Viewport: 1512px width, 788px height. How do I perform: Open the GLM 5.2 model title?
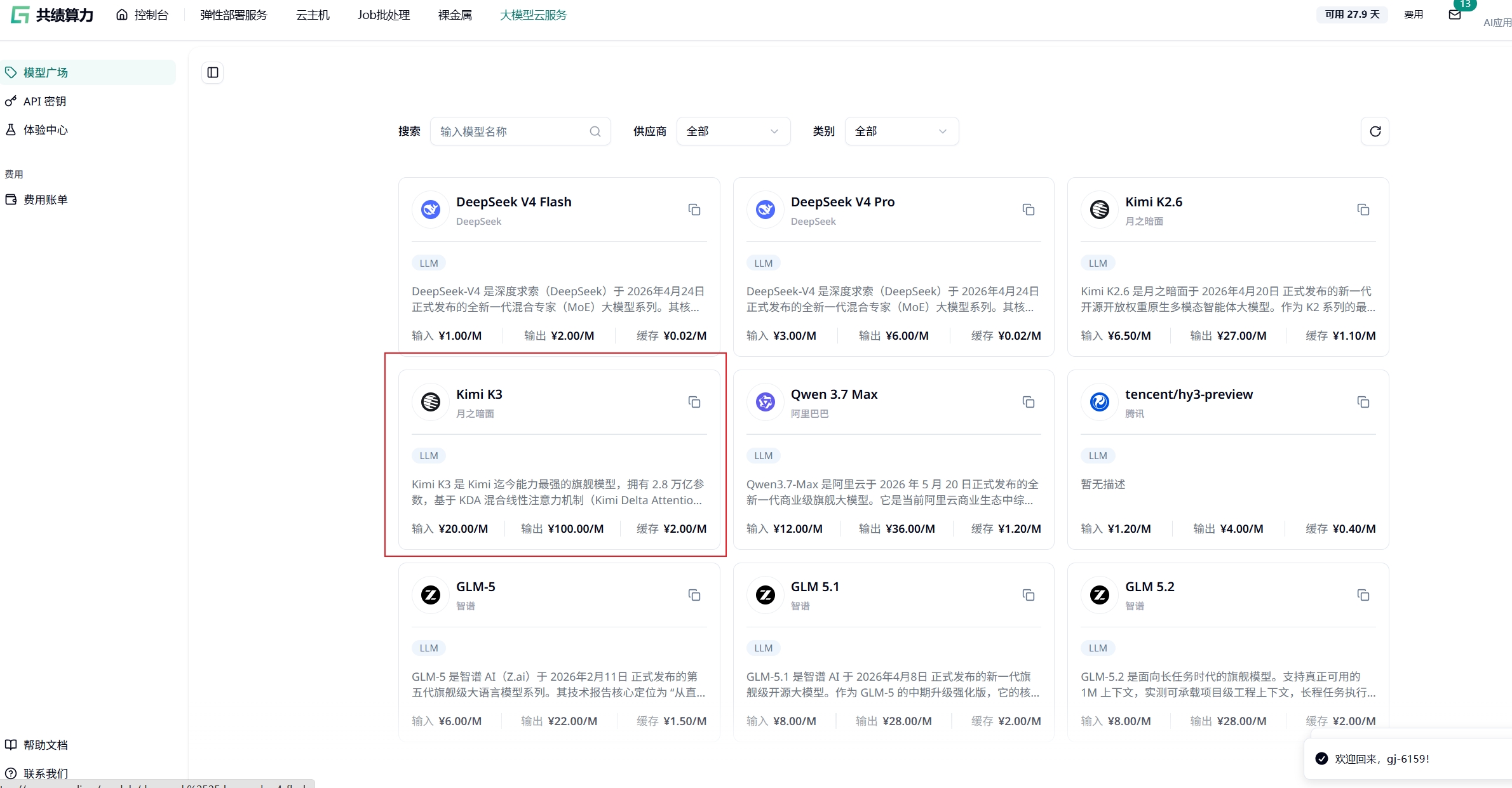point(1150,587)
